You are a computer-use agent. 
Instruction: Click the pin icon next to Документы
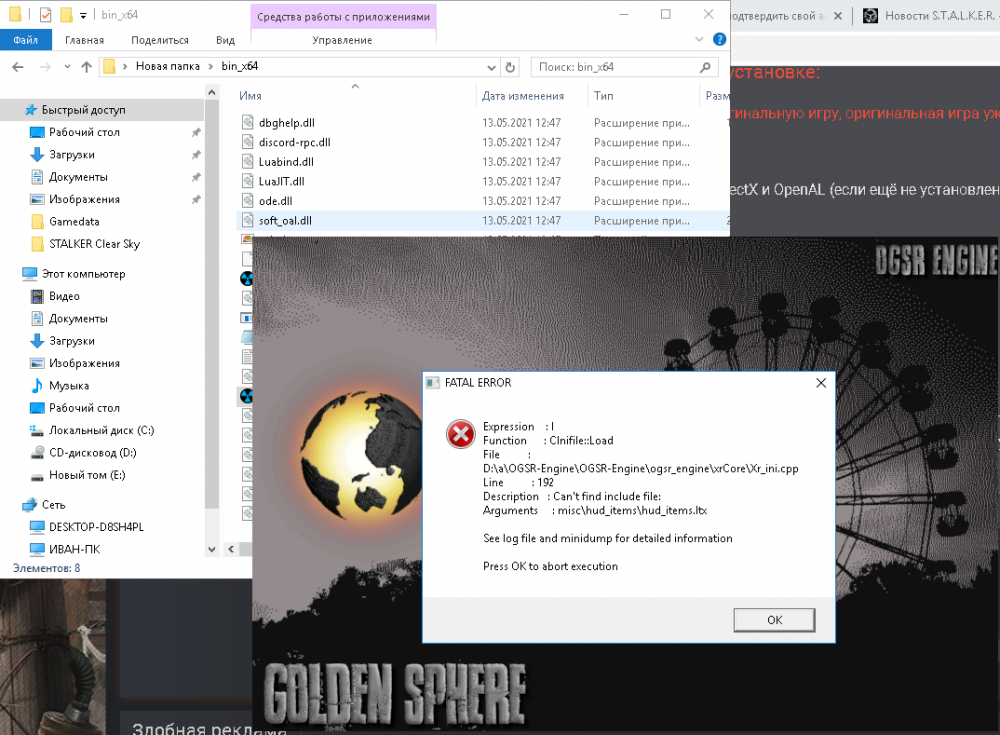pos(196,177)
